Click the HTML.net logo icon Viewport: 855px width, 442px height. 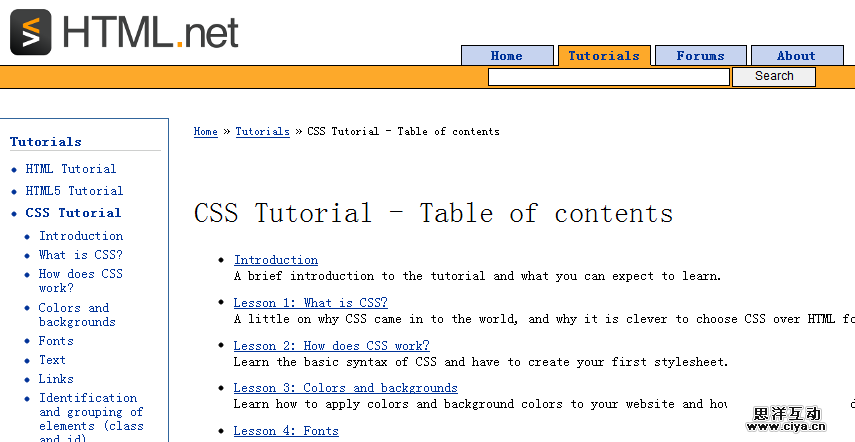coord(31,32)
